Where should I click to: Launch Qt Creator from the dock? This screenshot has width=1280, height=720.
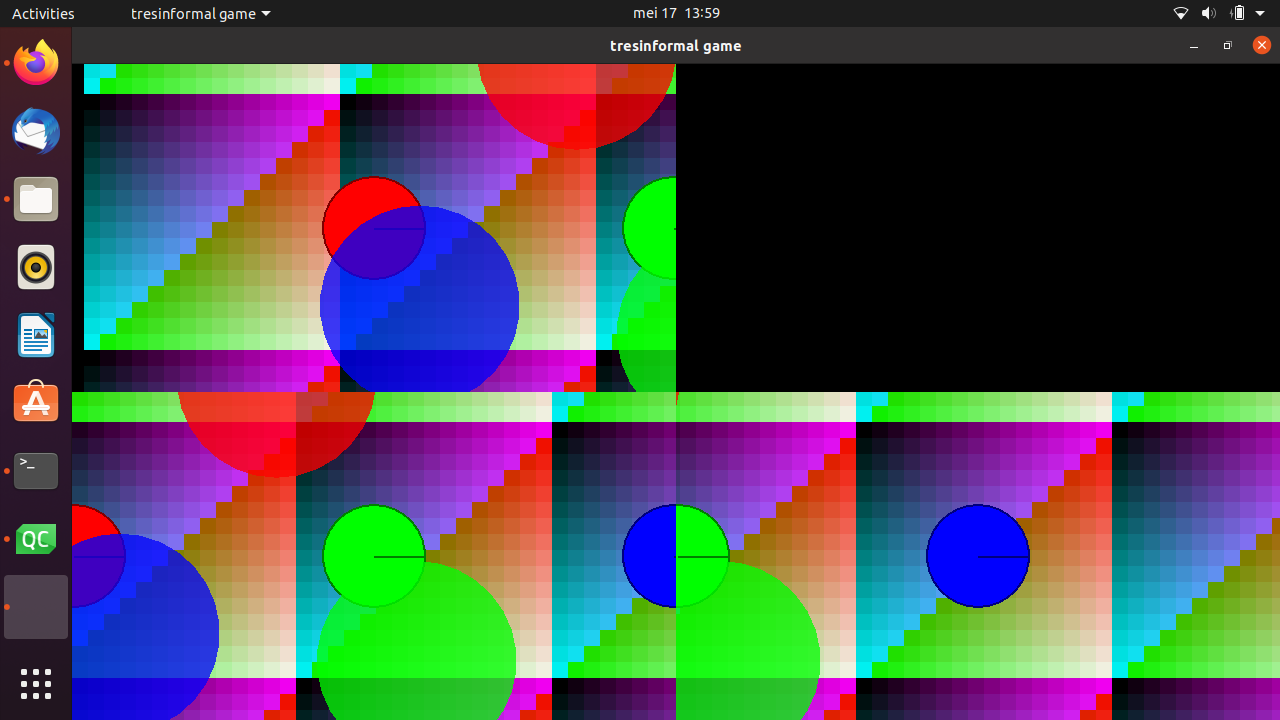point(36,539)
